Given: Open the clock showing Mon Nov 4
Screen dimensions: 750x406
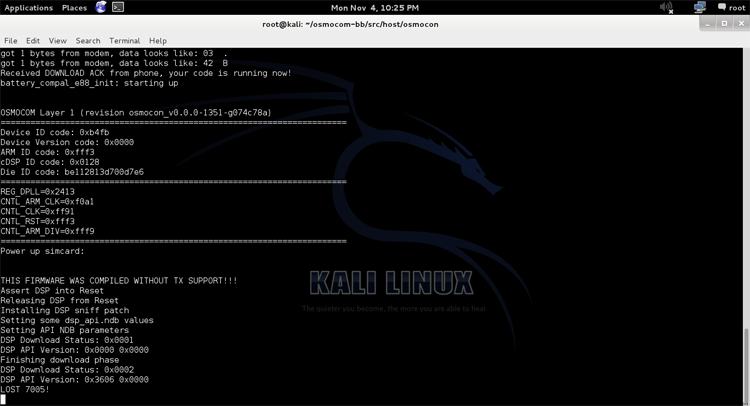Looking at the screenshot, I should click(x=375, y=8).
